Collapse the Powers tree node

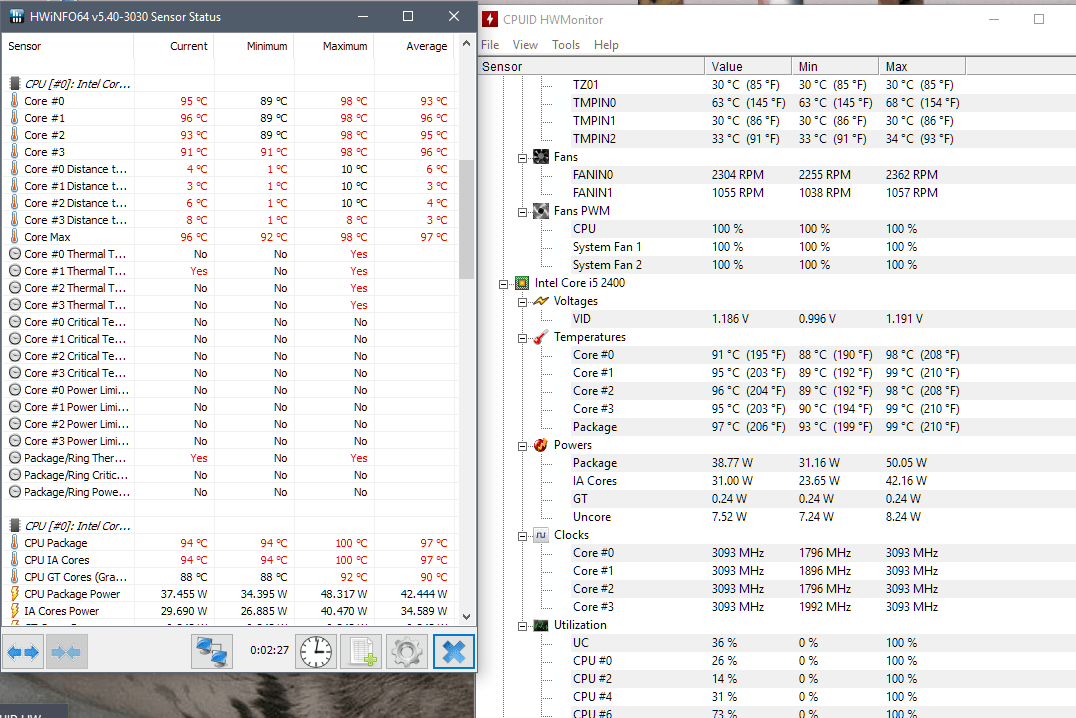(x=522, y=445)
